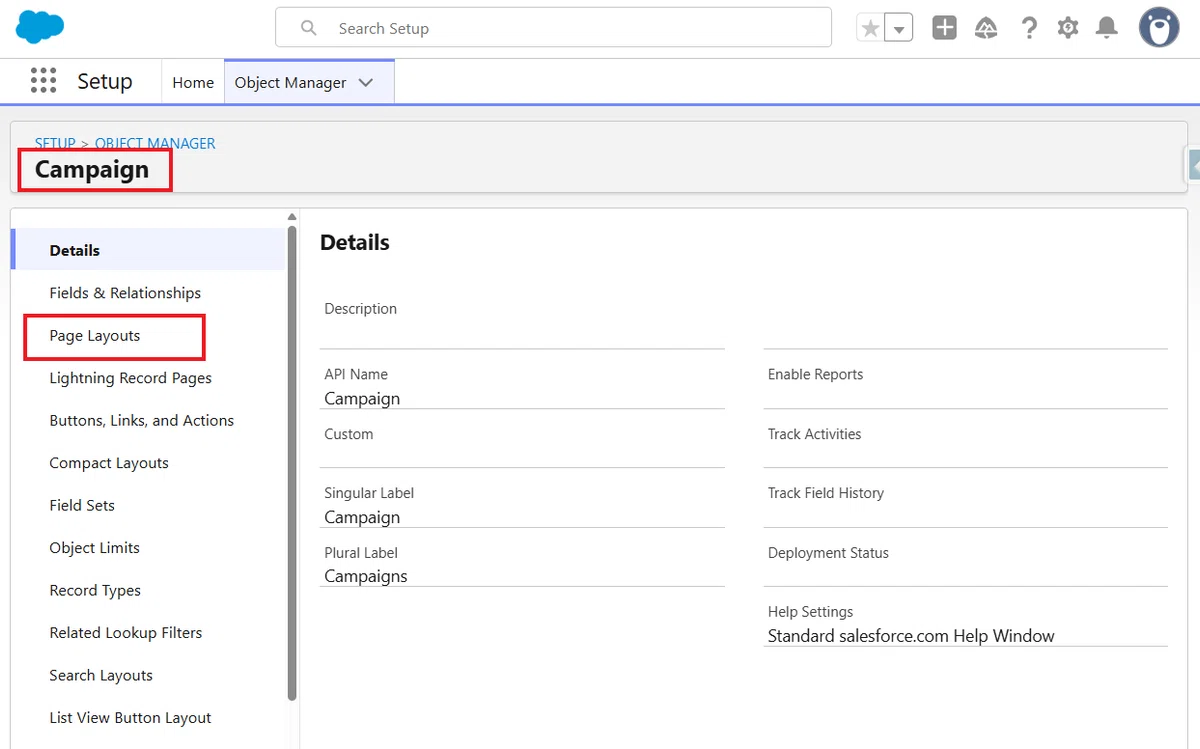This screenshot has height=749, width=1200.
Task: Select Details in the sidebar
Action: point(148,250)
